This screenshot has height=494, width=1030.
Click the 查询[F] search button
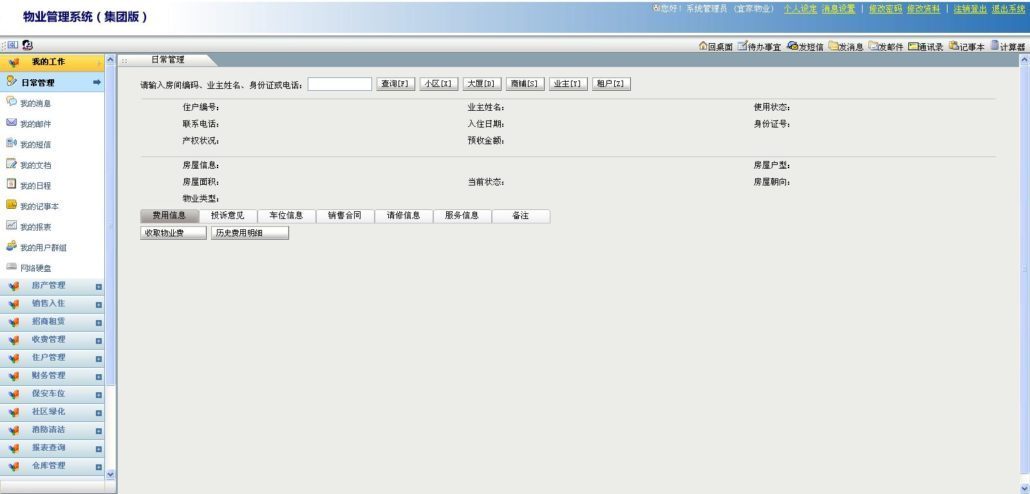395,84
